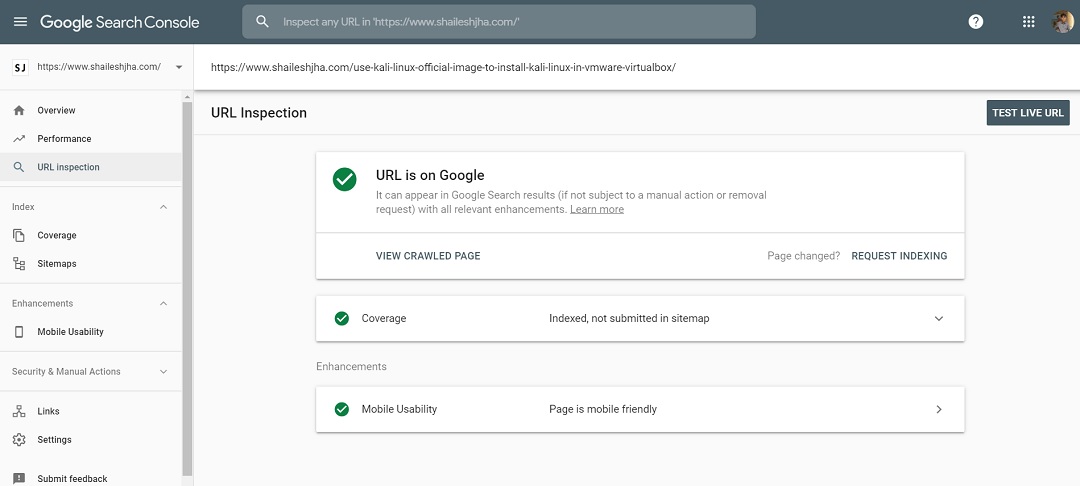Open the Links report
Viewport: 1080px width, 486px height.
tap(48, 411)
